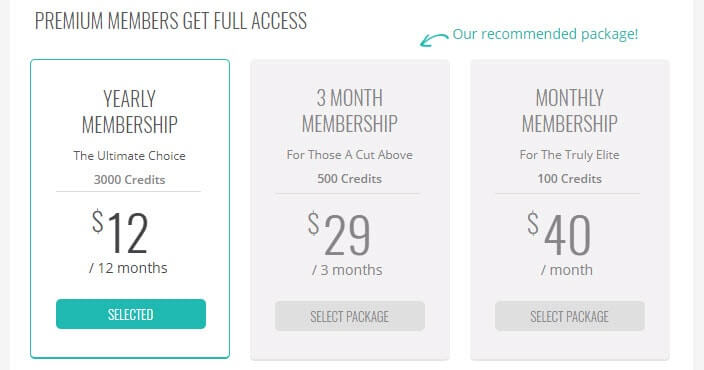Click the 3000 Credits label
Screen dimensions: 704x370
click(129, 180)
